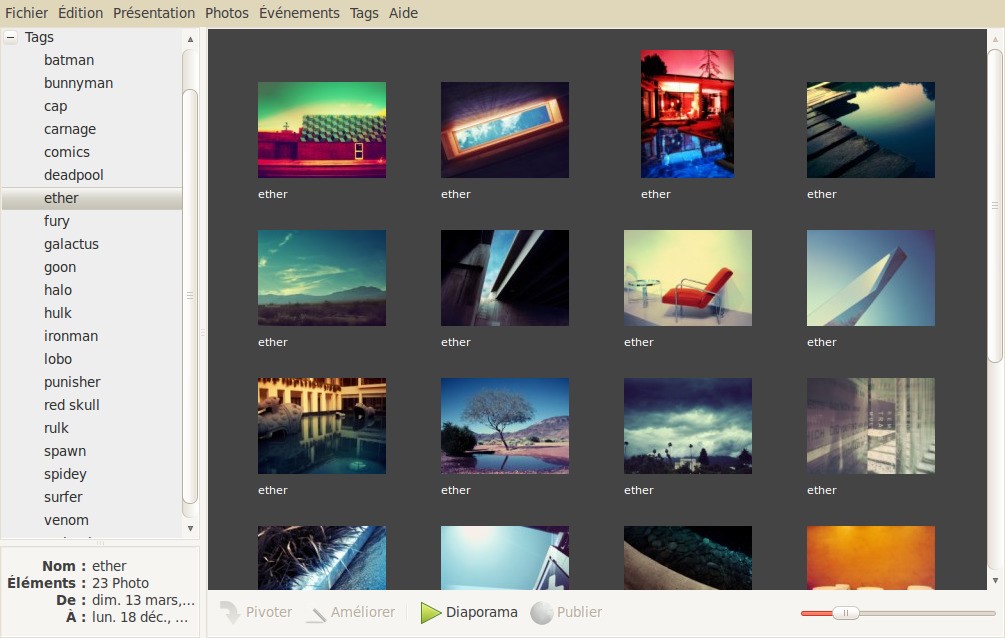
Task: Select the red house pool photo
Action: (687, 113)
